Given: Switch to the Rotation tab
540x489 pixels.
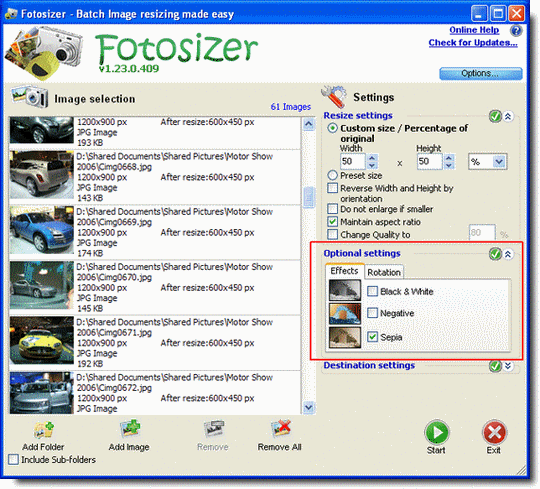Looking at the screenshot, I should [384, 272].
